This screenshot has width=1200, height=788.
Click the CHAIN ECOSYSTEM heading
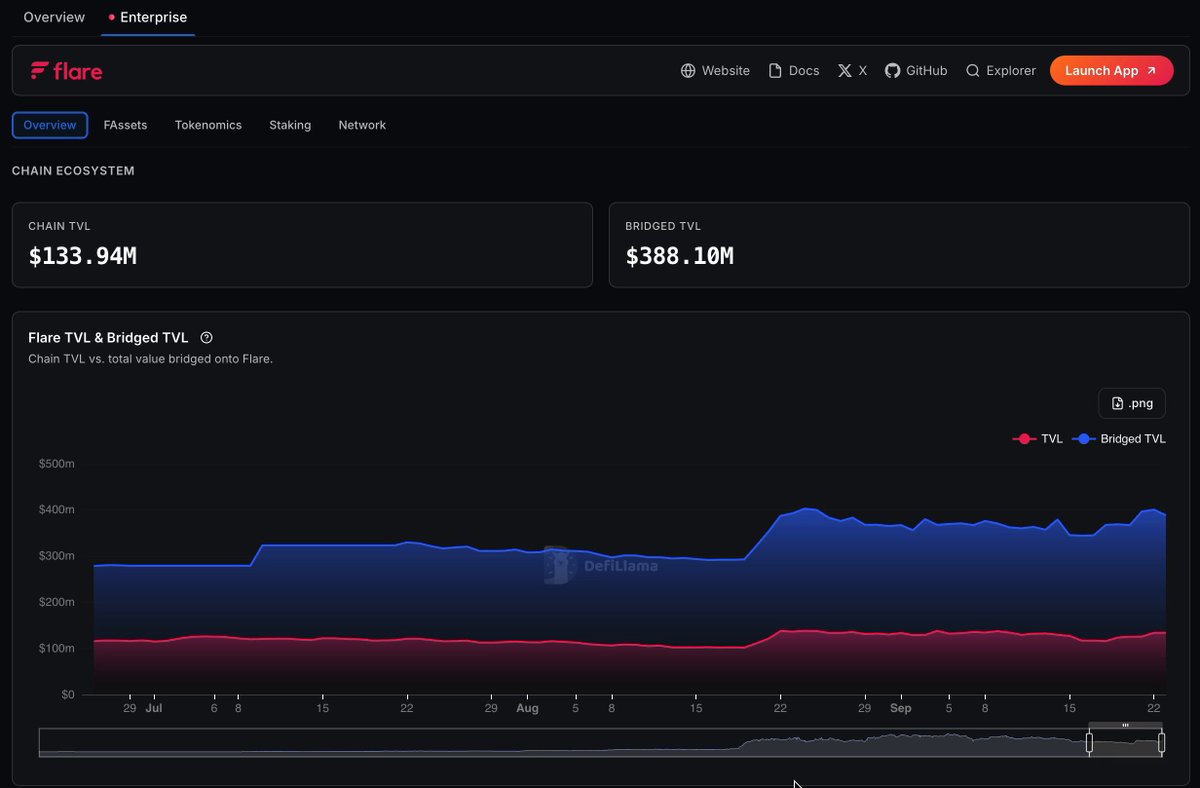pos(73,171)
